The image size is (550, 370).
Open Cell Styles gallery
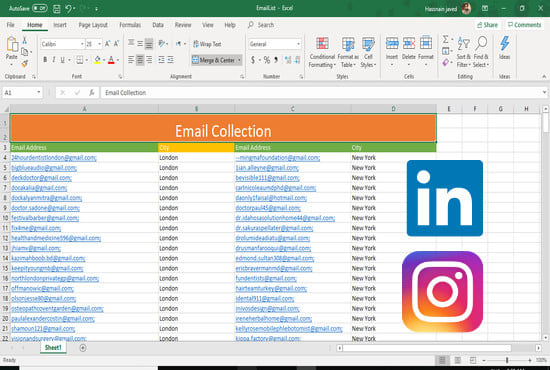click(368, 52)
